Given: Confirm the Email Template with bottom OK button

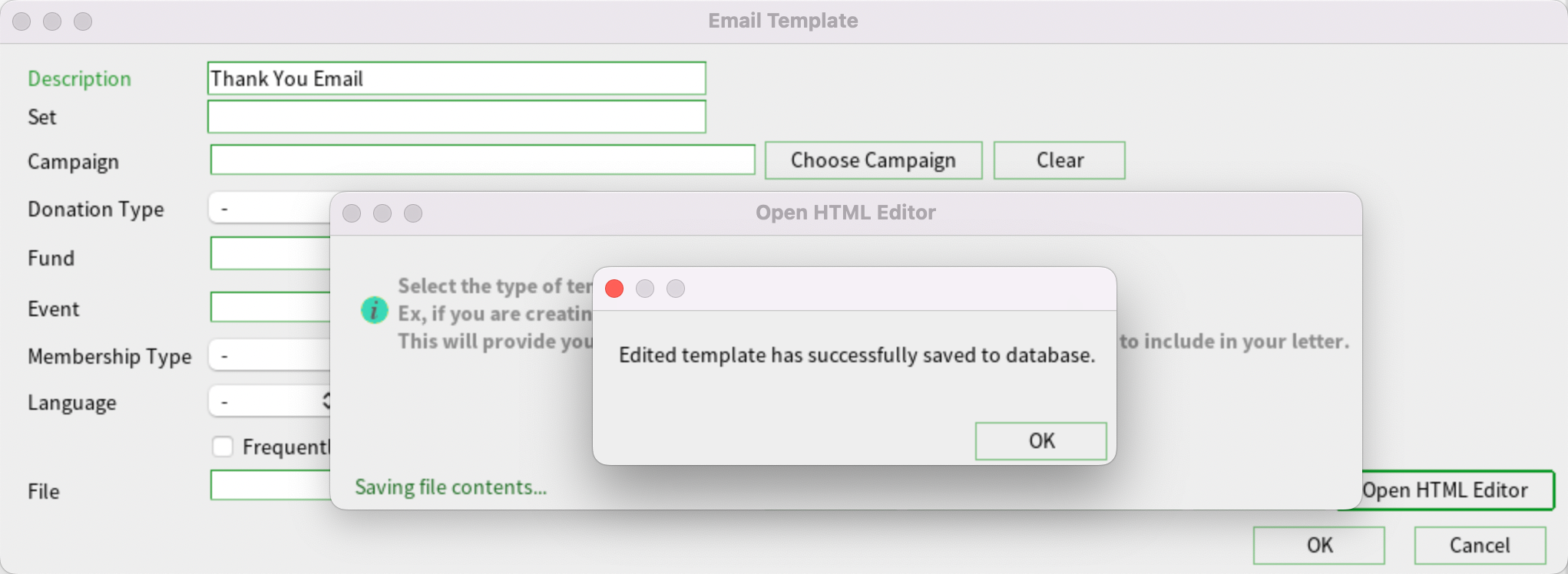Looking at the screenshot, I should click(x=1319, y=546).
